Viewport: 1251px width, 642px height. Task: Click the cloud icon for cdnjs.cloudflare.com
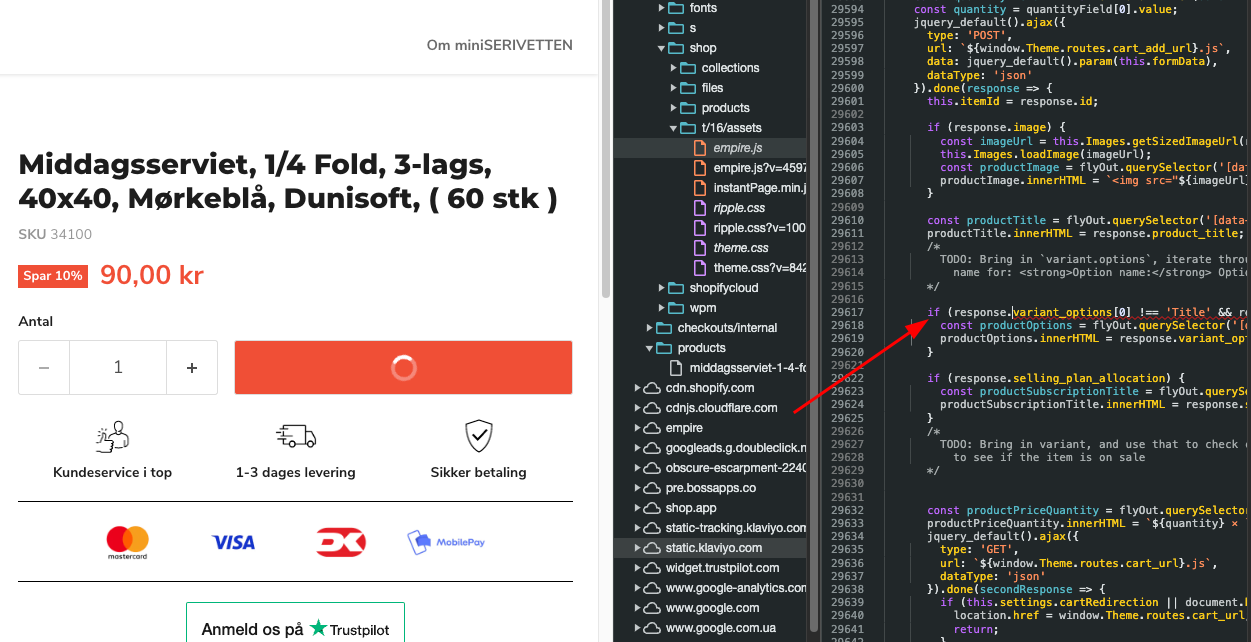(652, 408)
